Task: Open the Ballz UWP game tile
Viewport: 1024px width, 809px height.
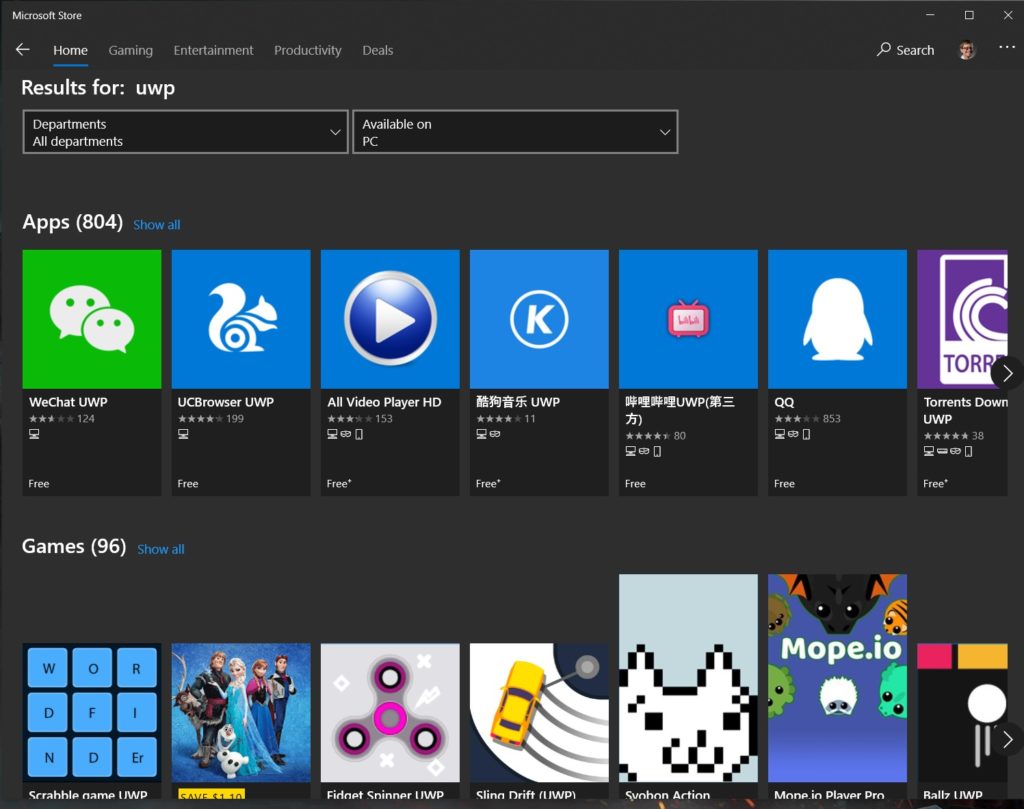Action: 962,712
